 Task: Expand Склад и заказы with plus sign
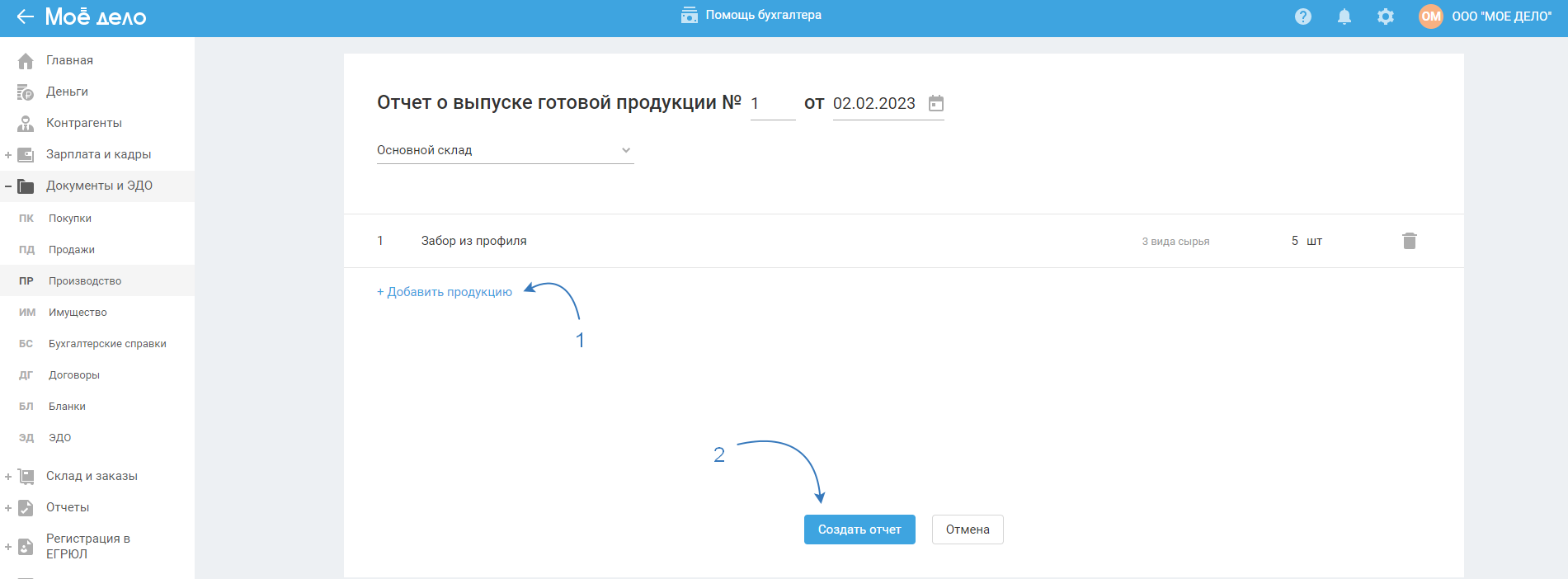click(x=8, y=476)
